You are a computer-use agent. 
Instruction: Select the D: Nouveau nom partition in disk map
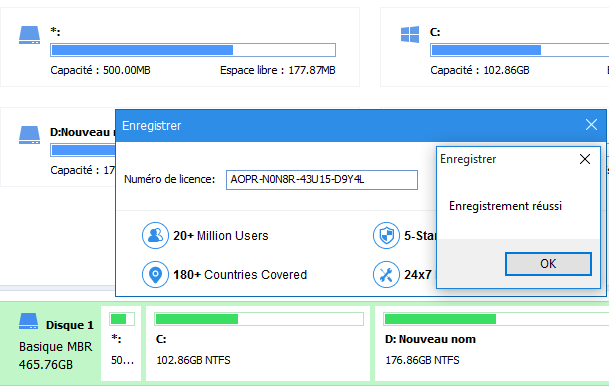pos(492,343)
